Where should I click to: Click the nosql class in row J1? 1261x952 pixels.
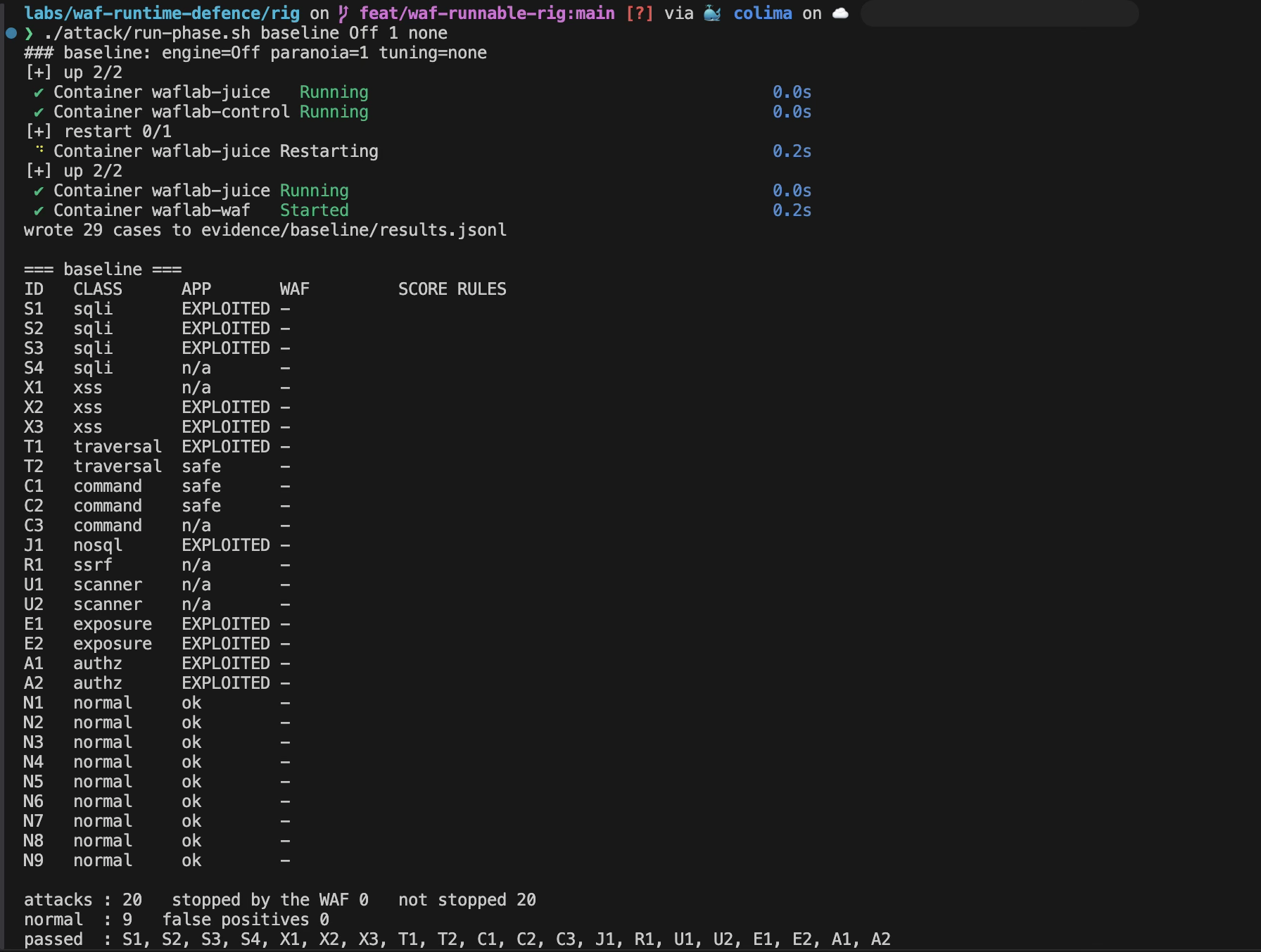(98, 545)
